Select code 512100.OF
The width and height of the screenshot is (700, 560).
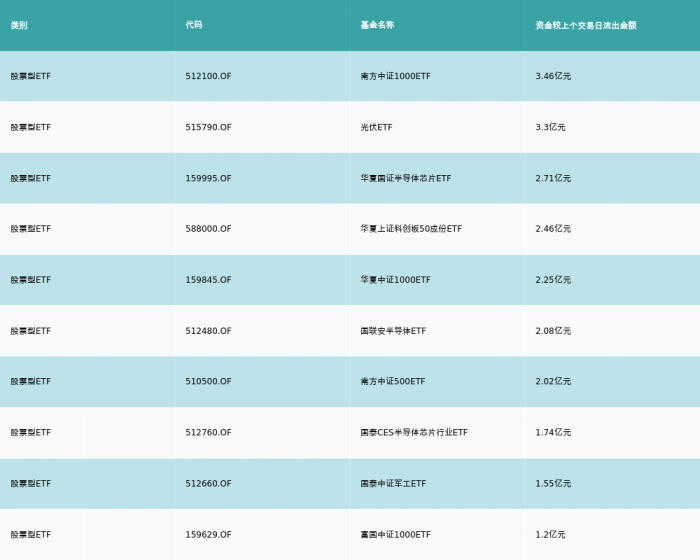pyautogui.click(x=208, y=76)
